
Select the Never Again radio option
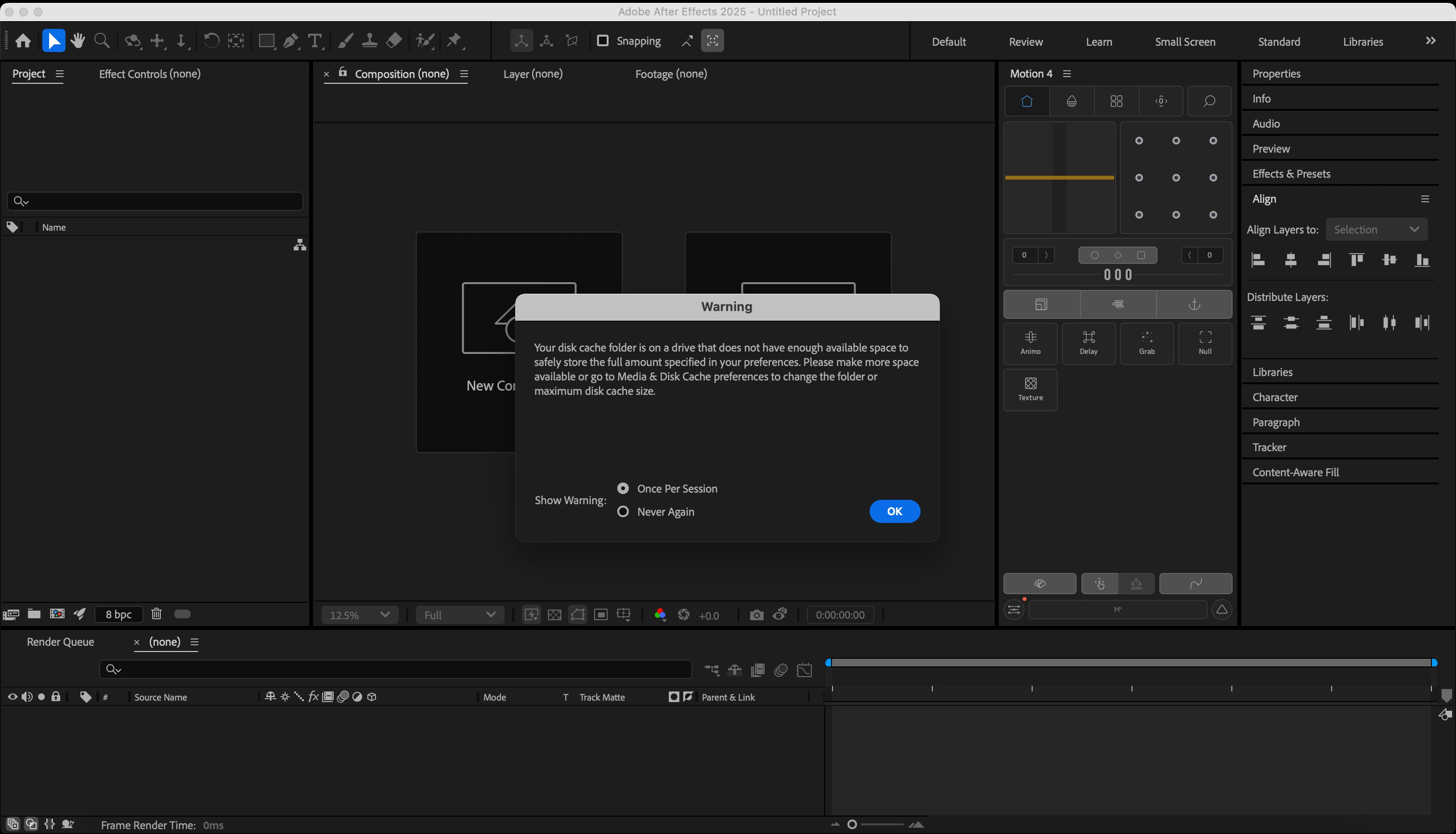[x=623, y=511]
